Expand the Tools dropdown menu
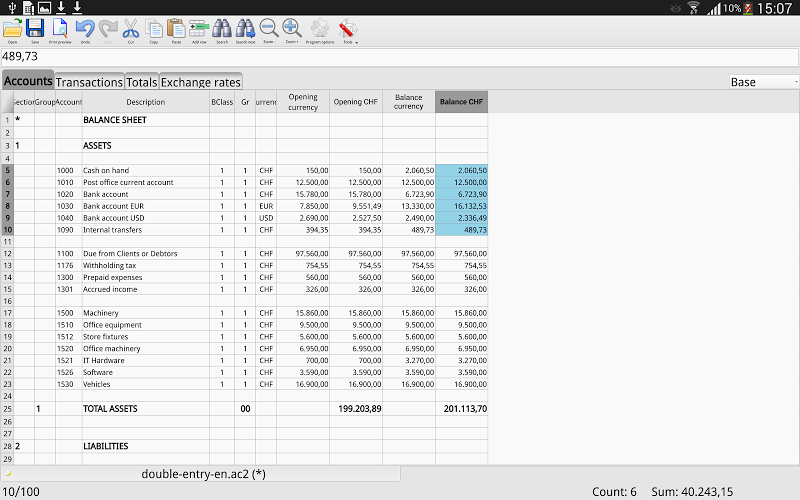Viewport: 800px width, 500px height. pos(349,31)
